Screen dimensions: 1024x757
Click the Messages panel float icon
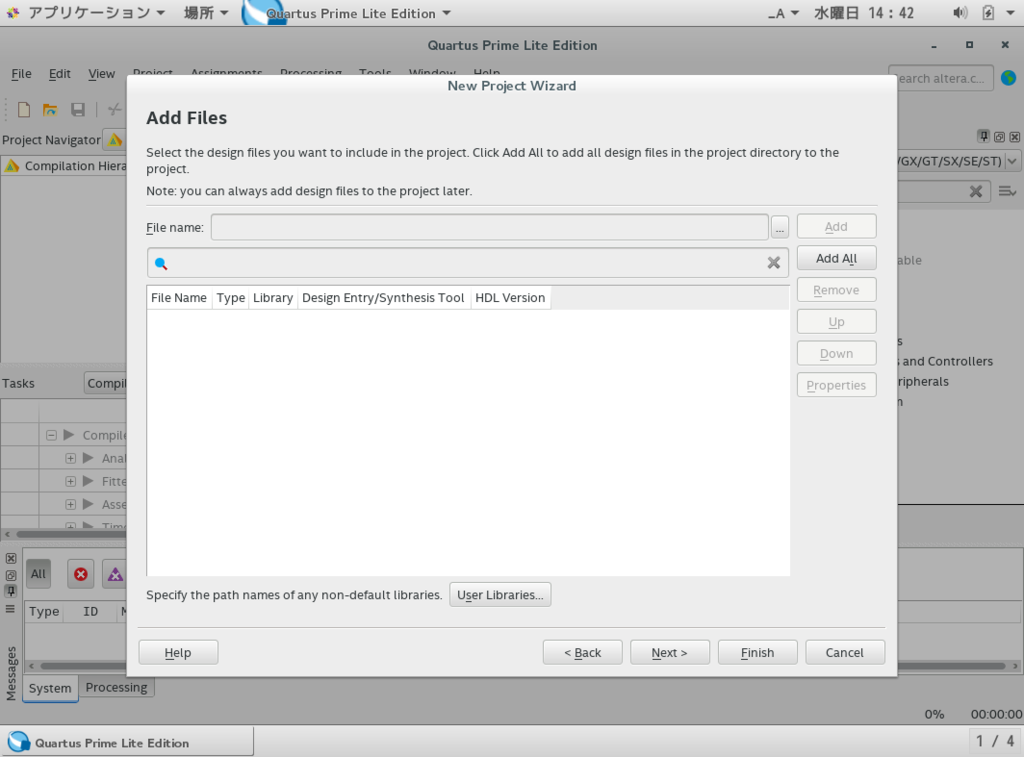click(10, 575)
